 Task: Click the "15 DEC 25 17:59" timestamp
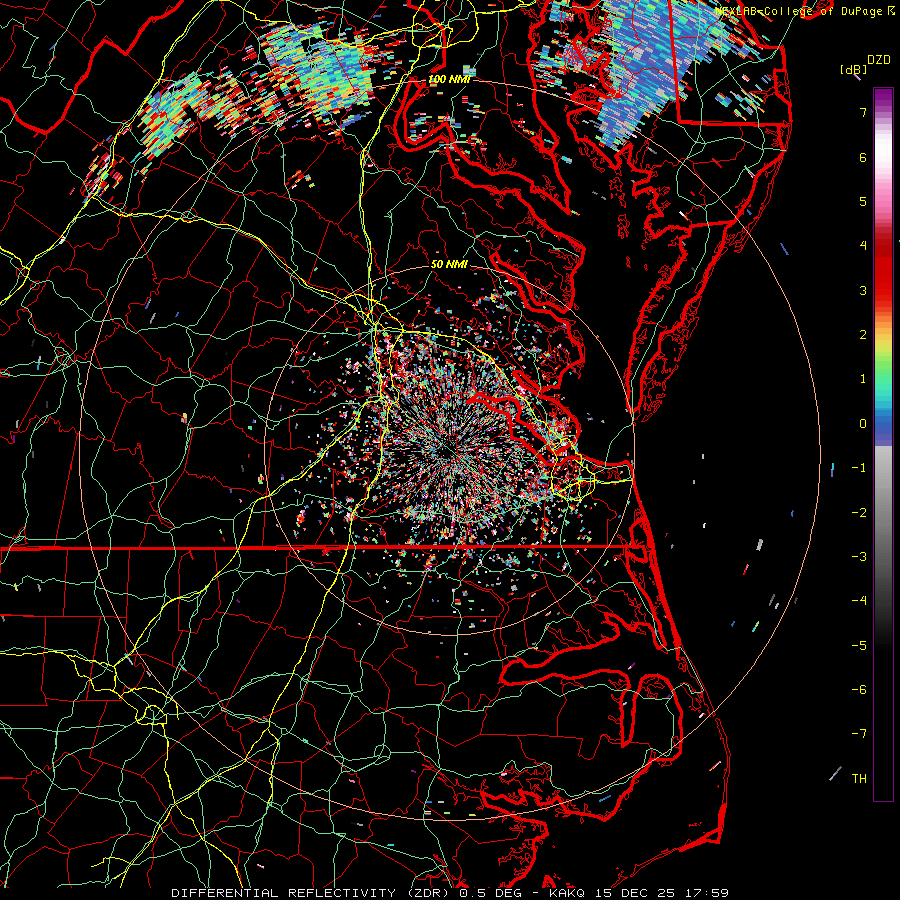pos(661,893)
